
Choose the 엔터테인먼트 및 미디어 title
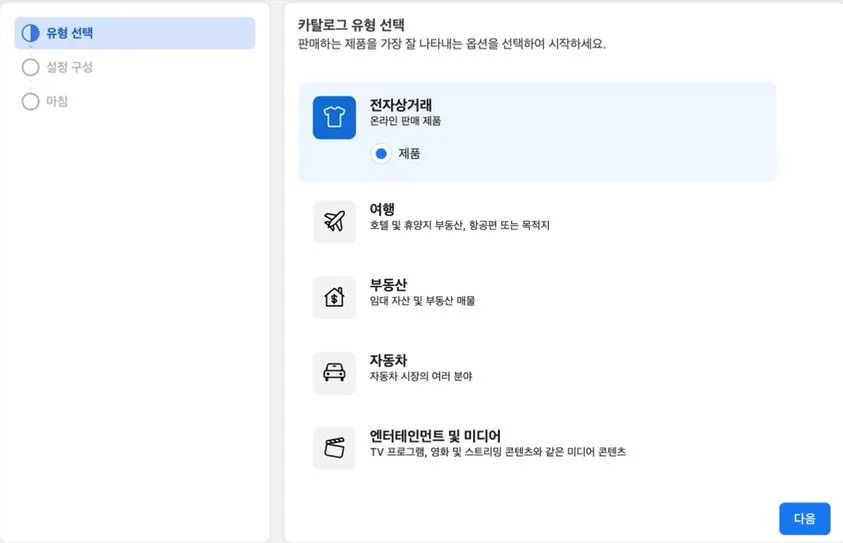[x=435, y=435]
